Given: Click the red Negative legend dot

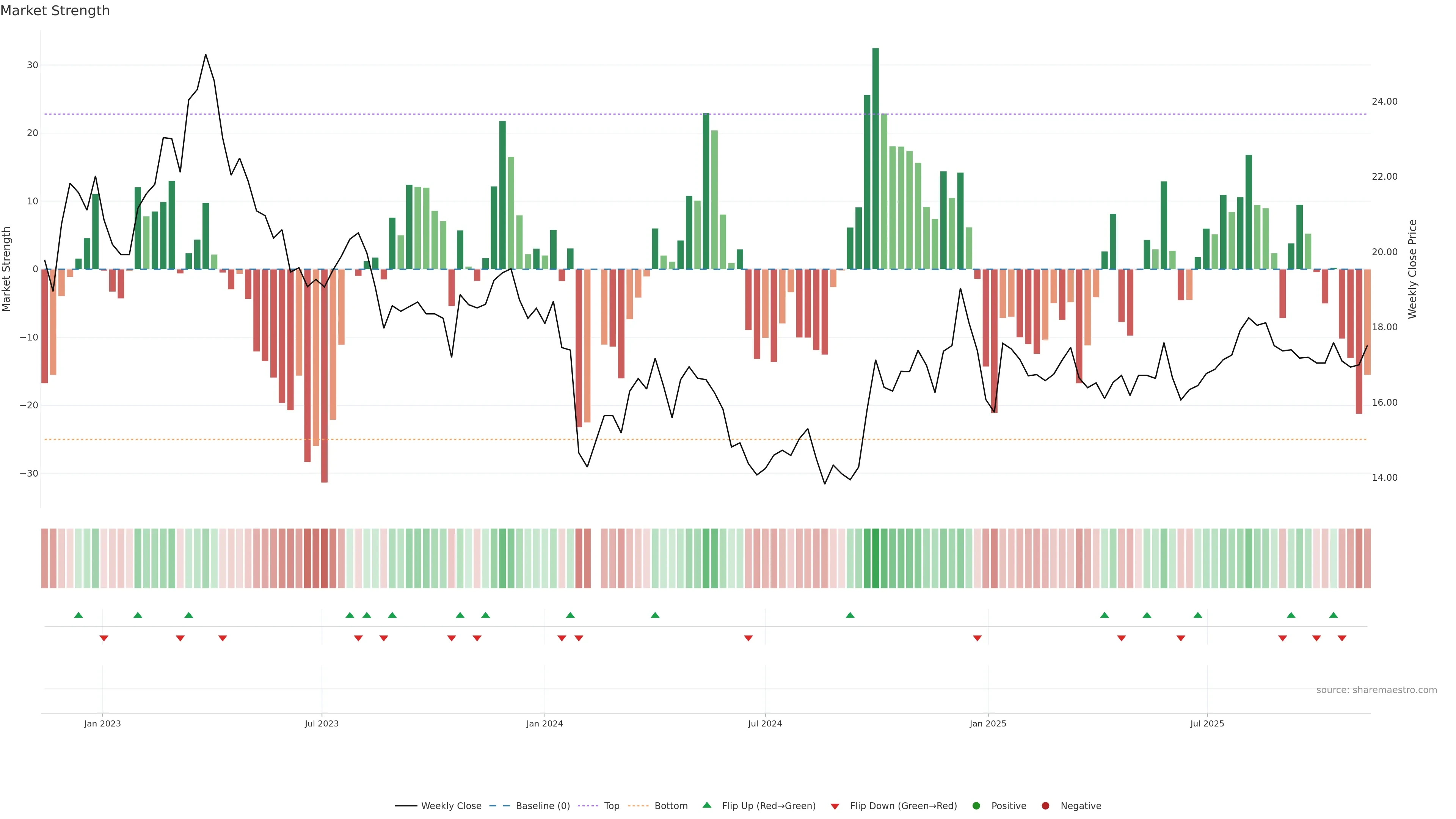Looking at the screenshot, I should [x=1045, y=806].
